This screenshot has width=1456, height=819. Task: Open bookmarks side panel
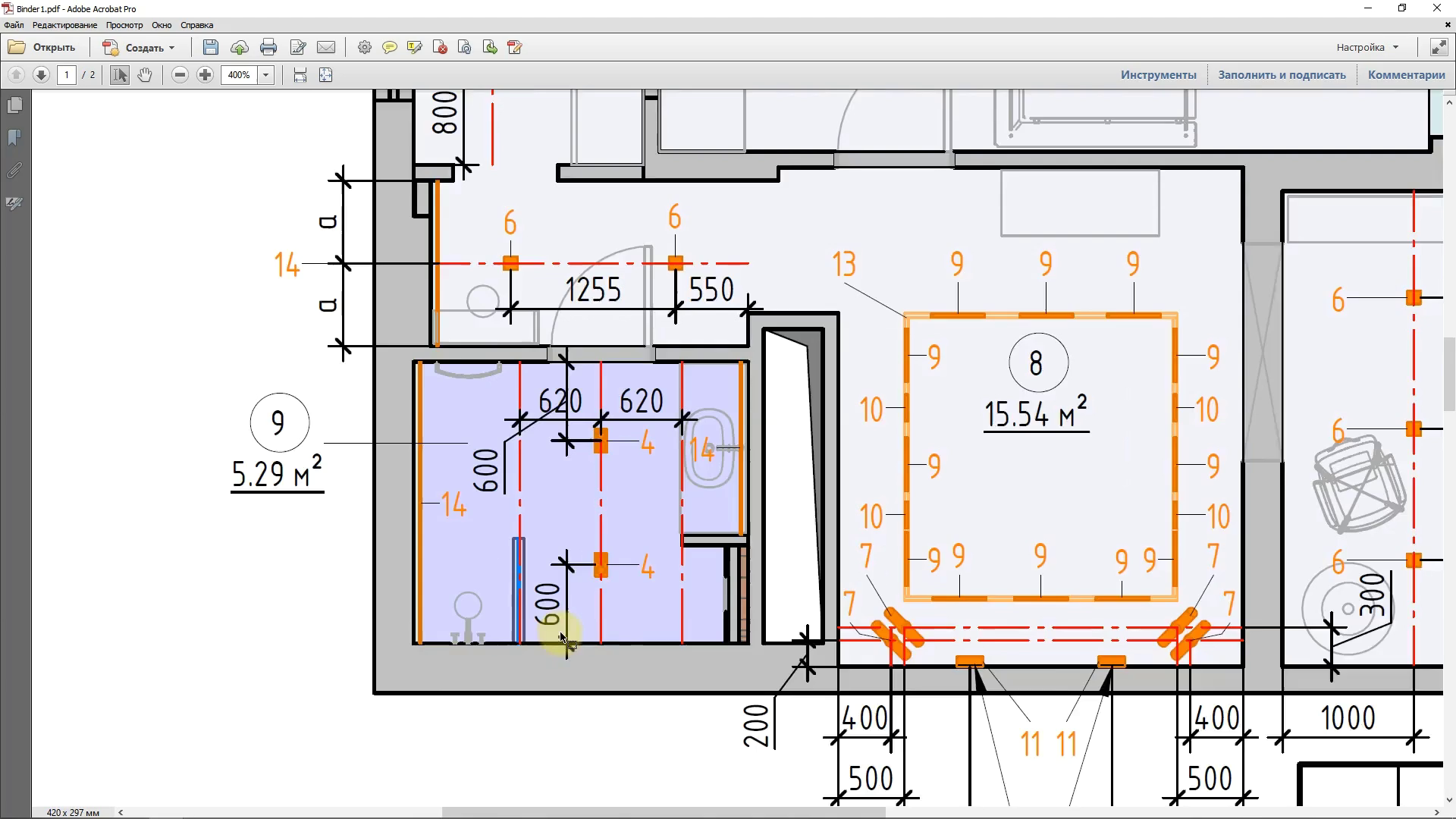(x=14, y=138)
